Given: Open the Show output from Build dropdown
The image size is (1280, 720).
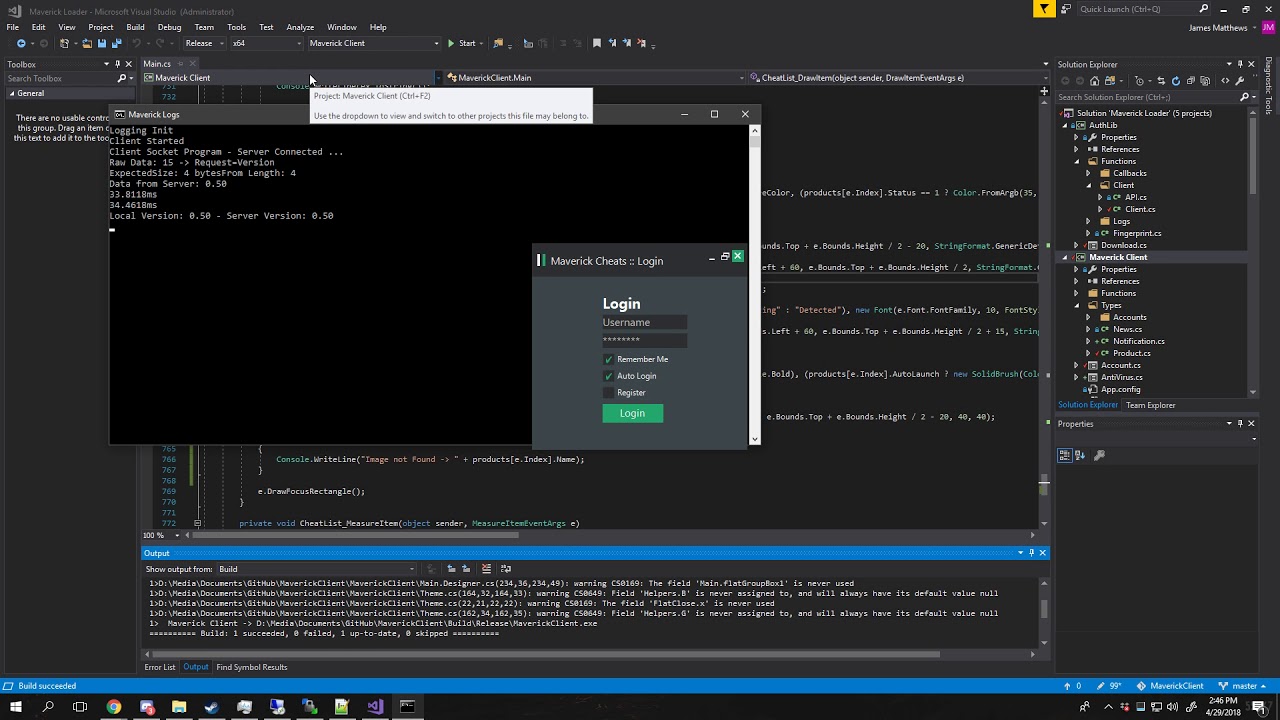Looking at the screenshot, I should pos(316,569).
